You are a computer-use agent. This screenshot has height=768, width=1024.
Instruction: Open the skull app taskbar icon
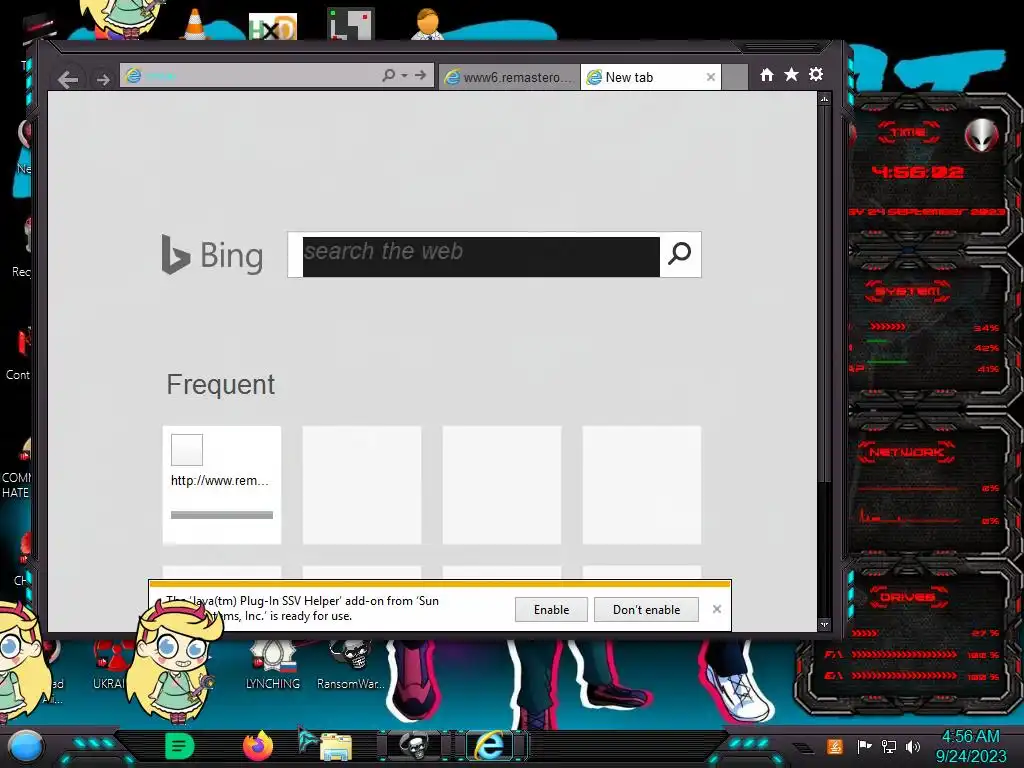click(x=414, y=746)
